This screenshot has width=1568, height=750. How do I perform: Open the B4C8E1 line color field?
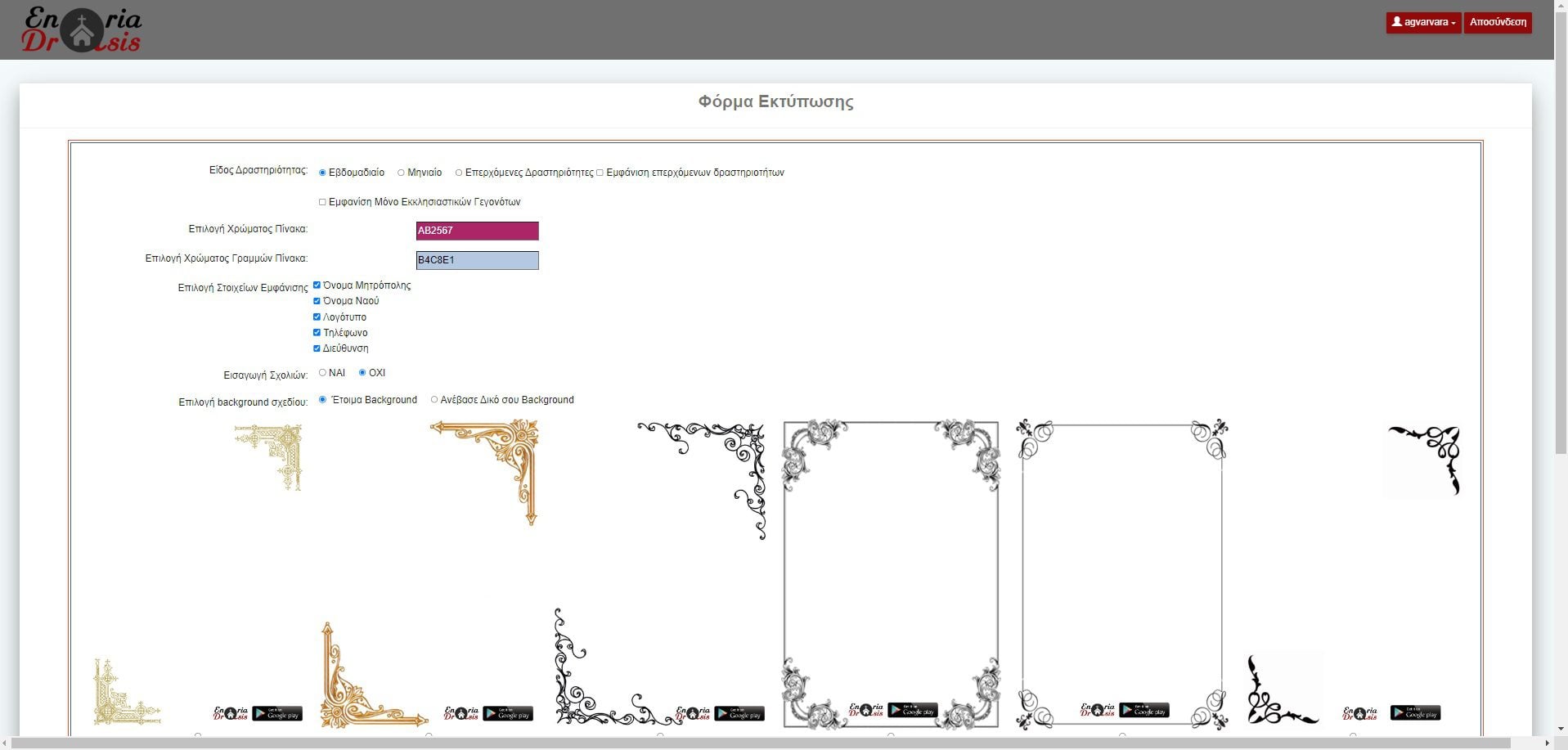(x=477, y=260)
